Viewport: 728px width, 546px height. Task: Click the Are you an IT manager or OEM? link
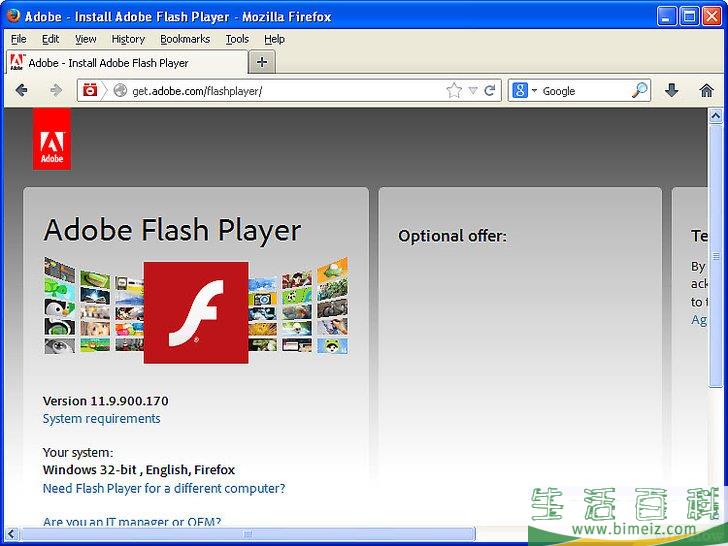pos(132,521)
